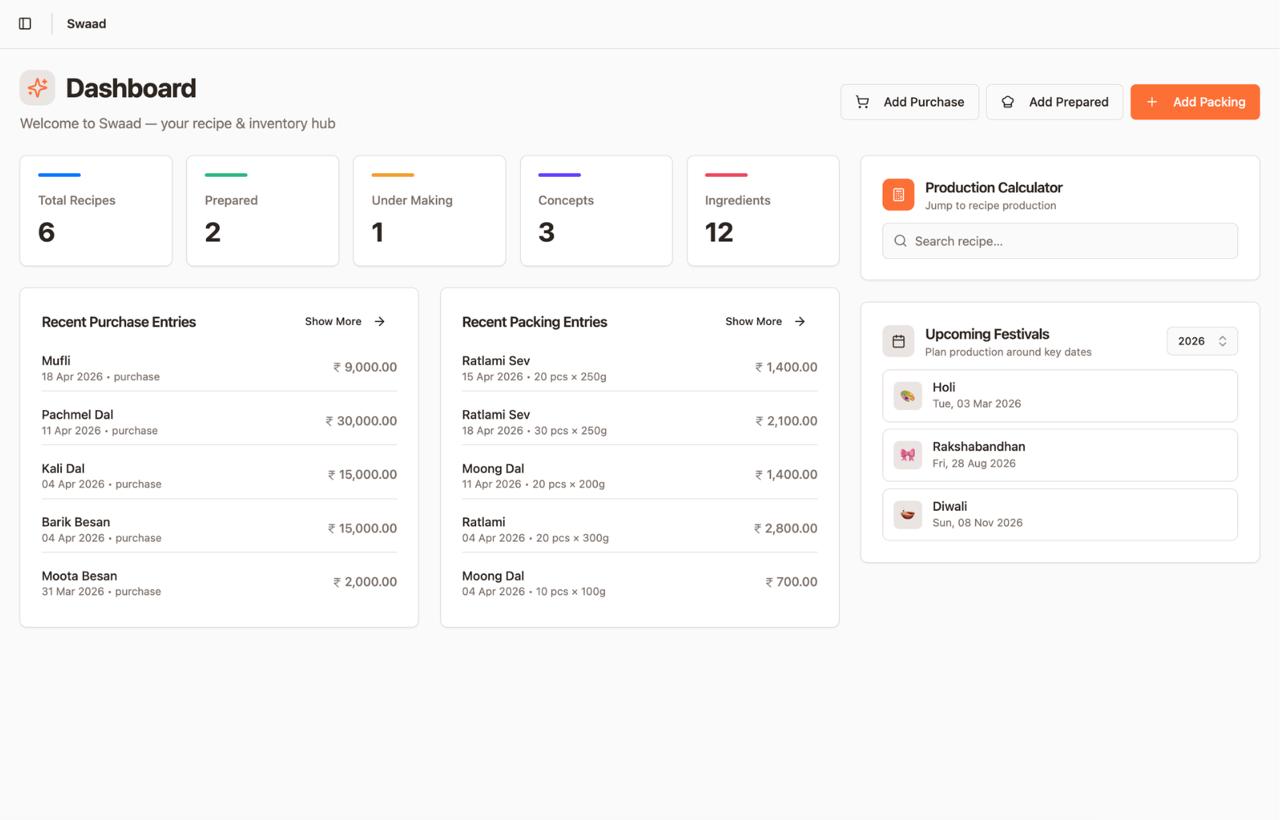
Task: Click the Add Prepared button
Action: click(1054, 102)
